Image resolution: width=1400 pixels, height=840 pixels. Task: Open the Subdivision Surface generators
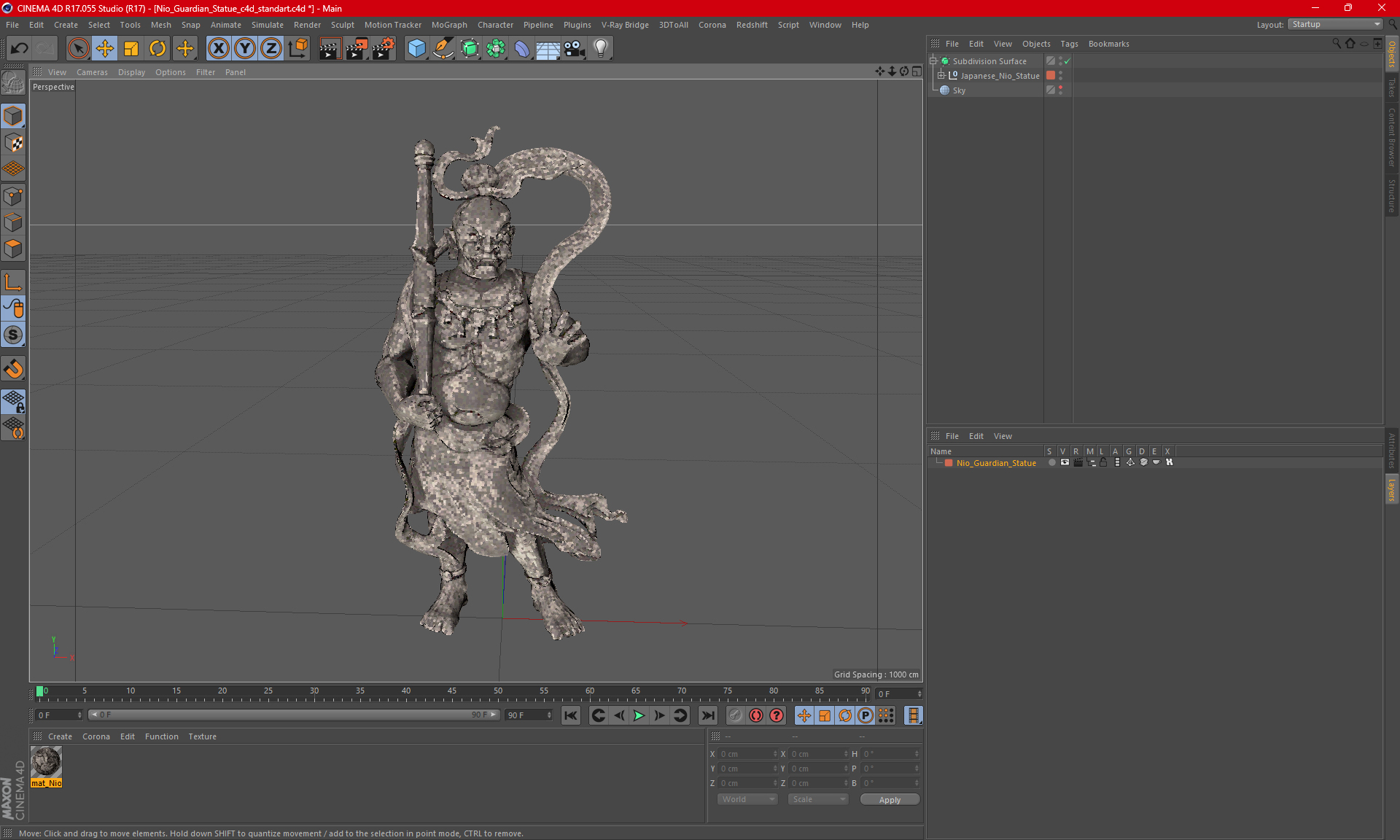tap(470, 49)
